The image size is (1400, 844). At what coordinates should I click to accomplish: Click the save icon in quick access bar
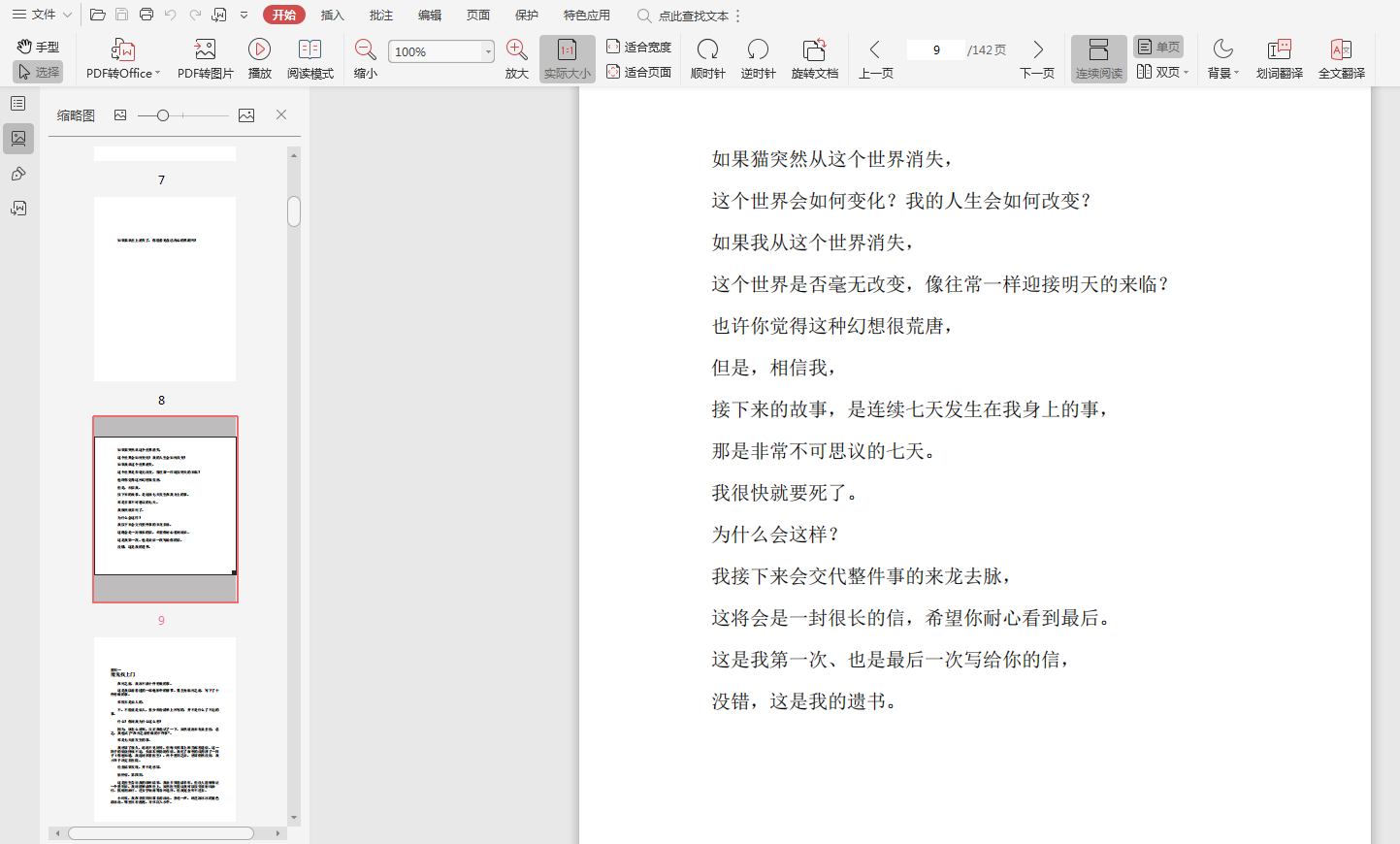pyautogui.click(x=121, y=15)
